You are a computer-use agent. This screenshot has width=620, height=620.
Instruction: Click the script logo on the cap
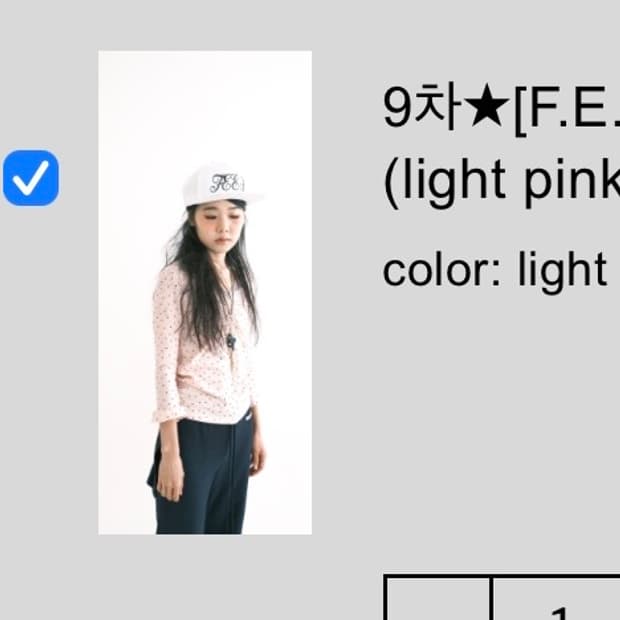tap(227, 183)
